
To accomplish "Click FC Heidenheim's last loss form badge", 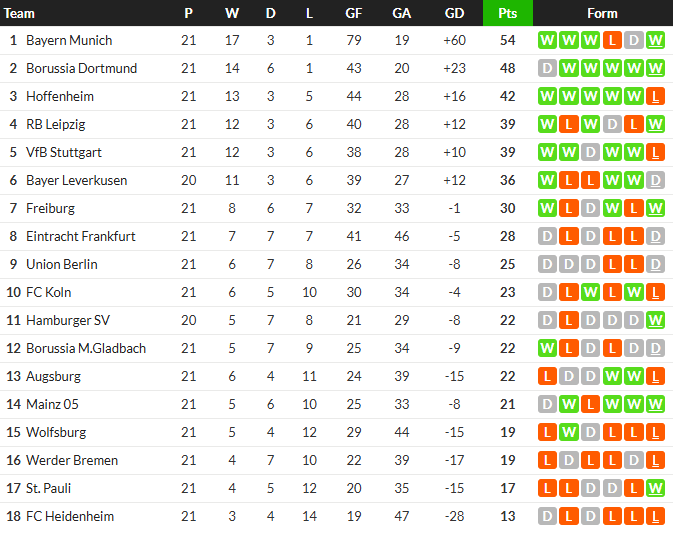I will click(655, 516).
